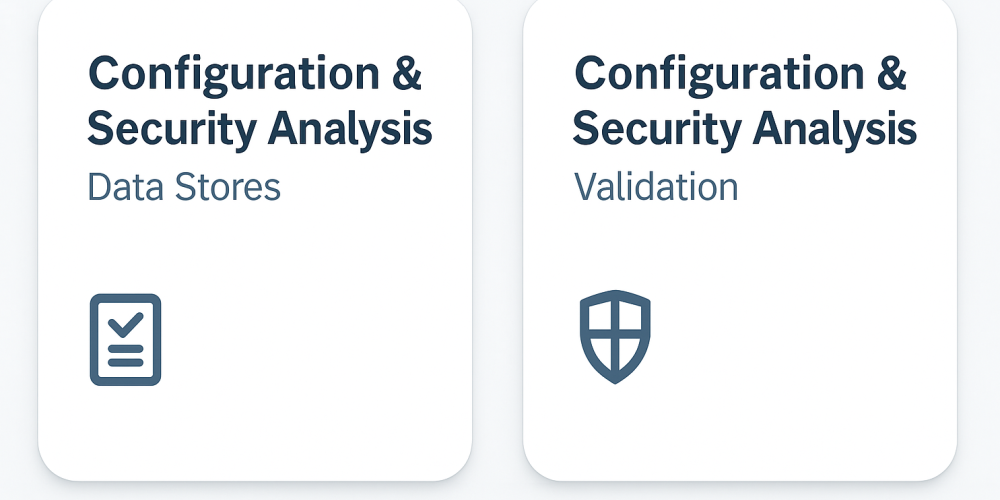Click 'Configuration &' line in Data Stores tile
1000x500 pixels.
[255, 74]
